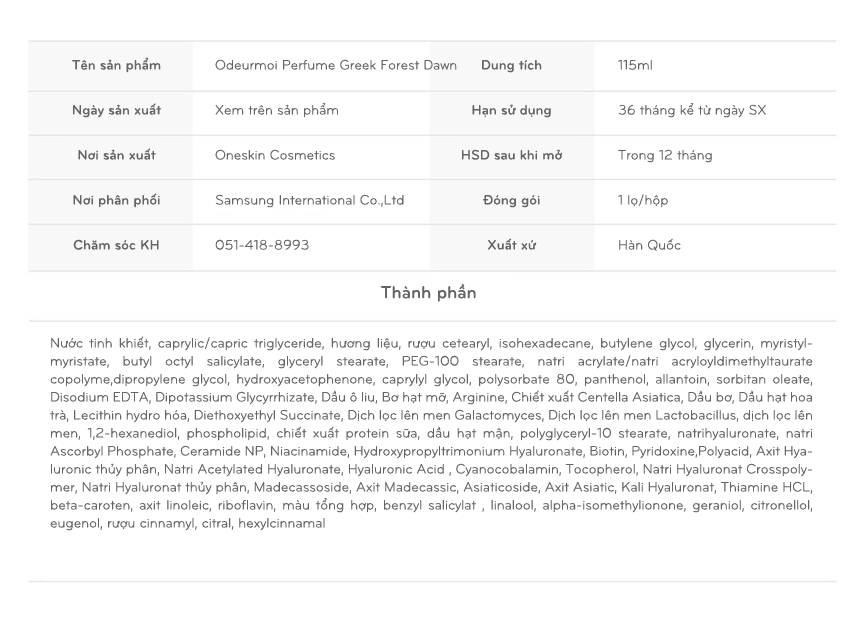860x621 pixels.
Task: Select the 'Tên sản phẩm' label cell
Action: tap(116, 66)
